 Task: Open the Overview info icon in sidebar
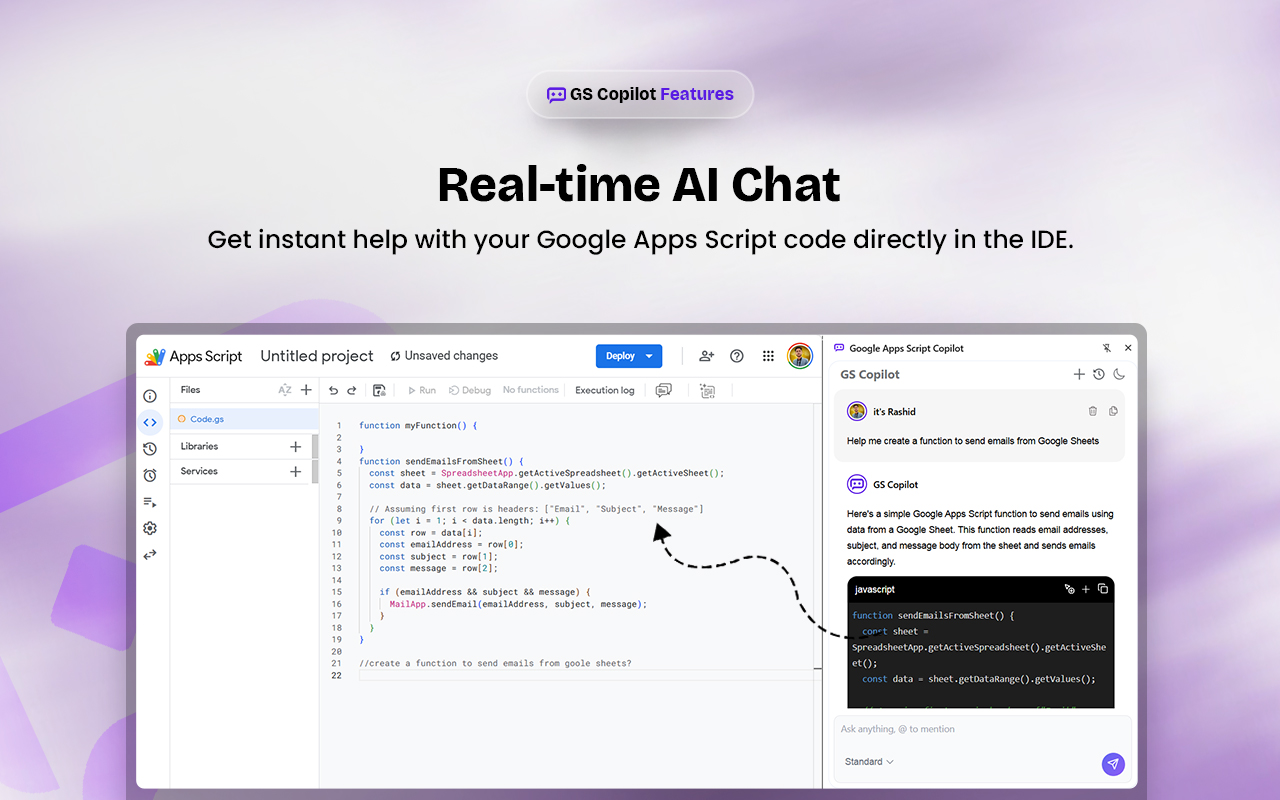(150, 396)
